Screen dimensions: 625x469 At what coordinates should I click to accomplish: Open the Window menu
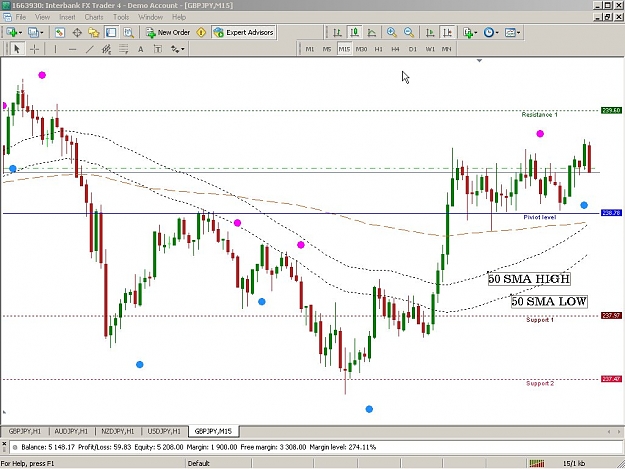150,17
